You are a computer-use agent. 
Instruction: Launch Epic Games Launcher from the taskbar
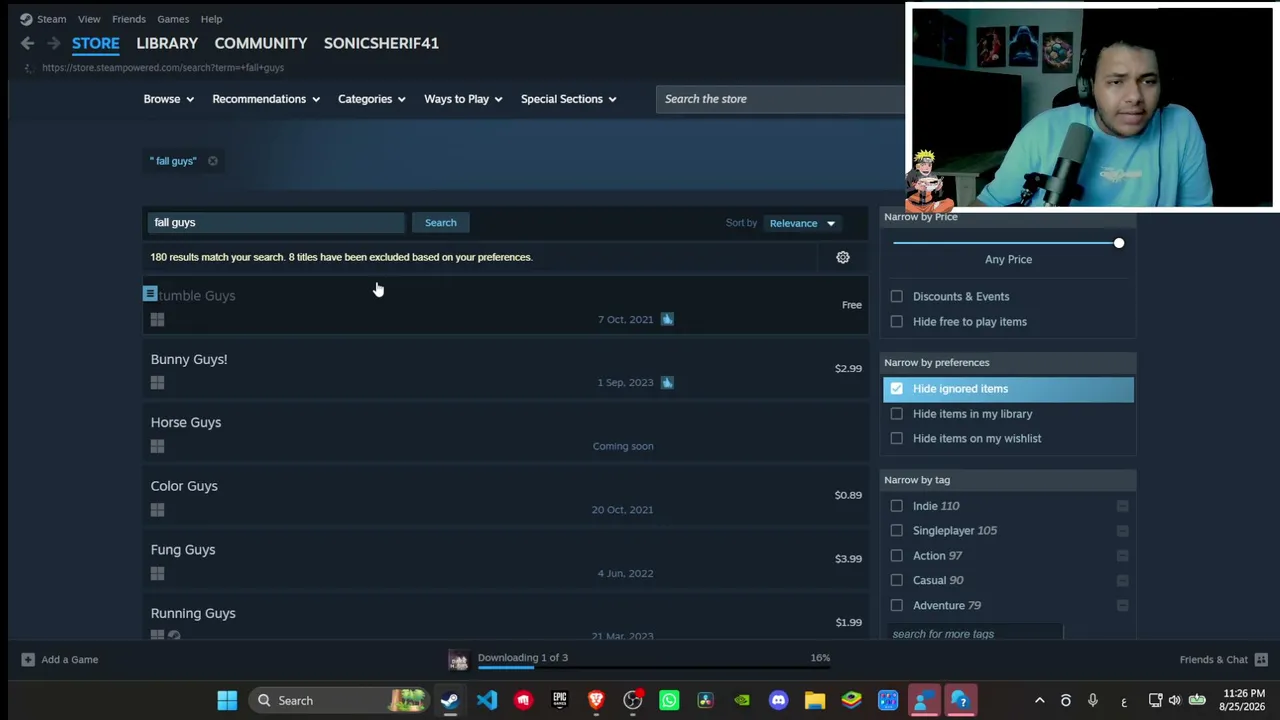point(560,701)
